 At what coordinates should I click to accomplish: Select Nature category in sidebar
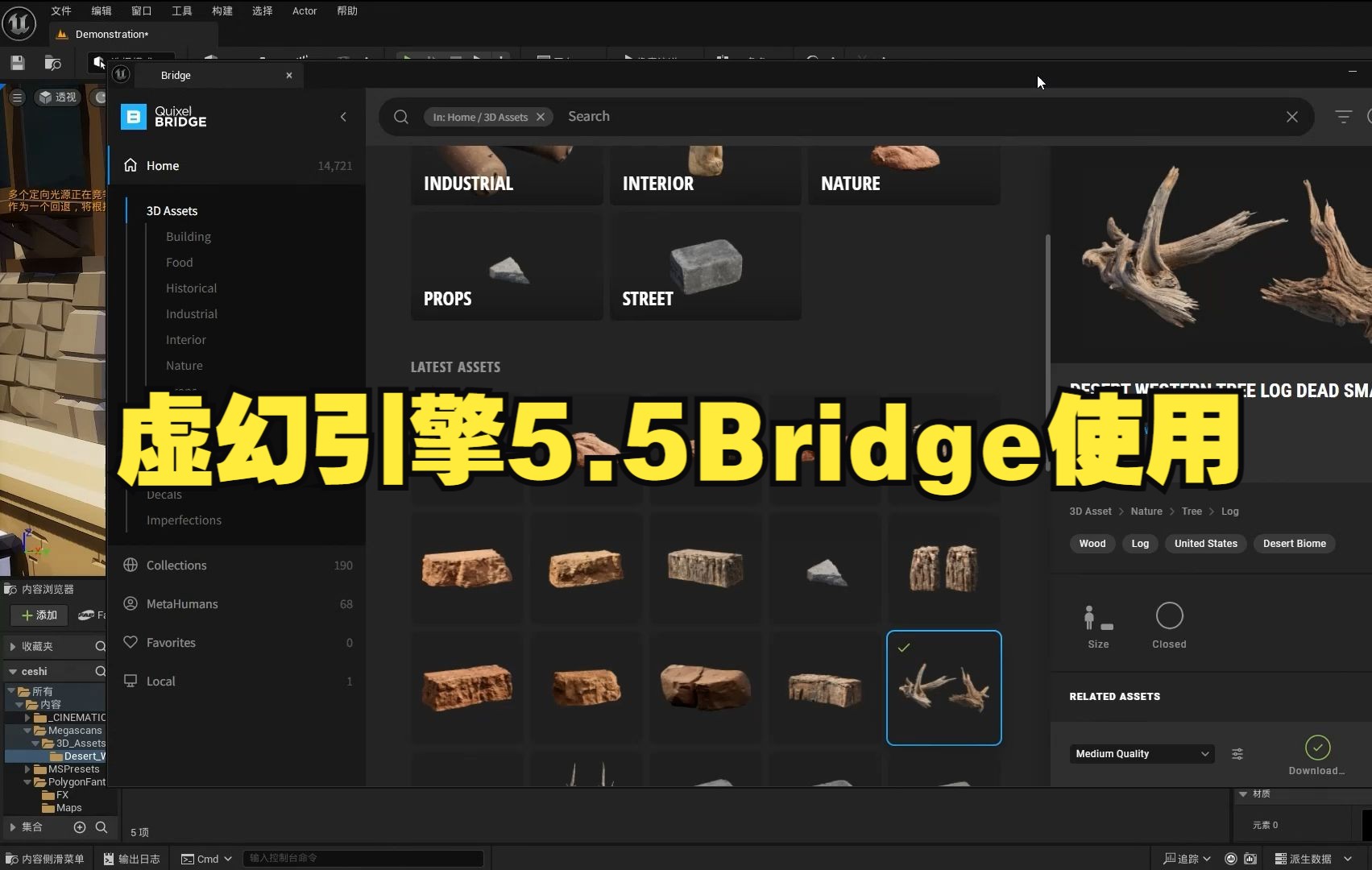click(x=184, y=365)
